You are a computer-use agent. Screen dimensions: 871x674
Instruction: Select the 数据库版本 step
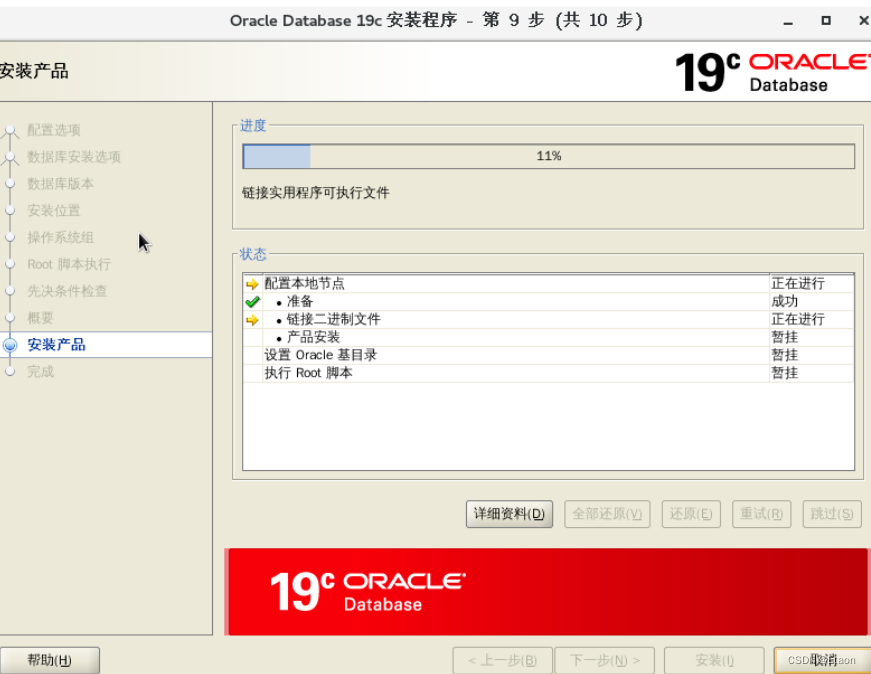61,183
